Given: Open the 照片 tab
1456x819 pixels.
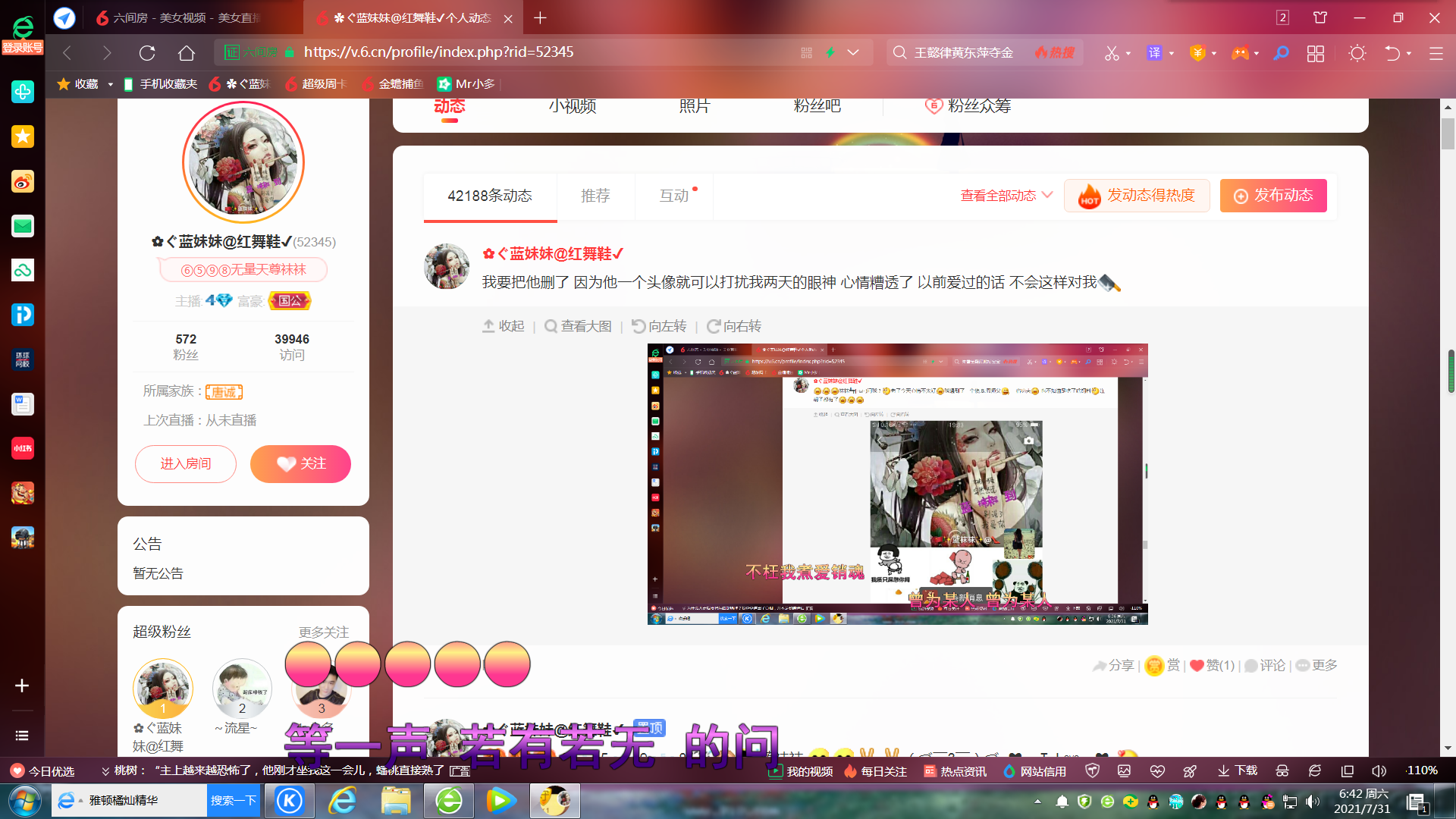Looking at the screenshot, I should [x=695, y=106].
